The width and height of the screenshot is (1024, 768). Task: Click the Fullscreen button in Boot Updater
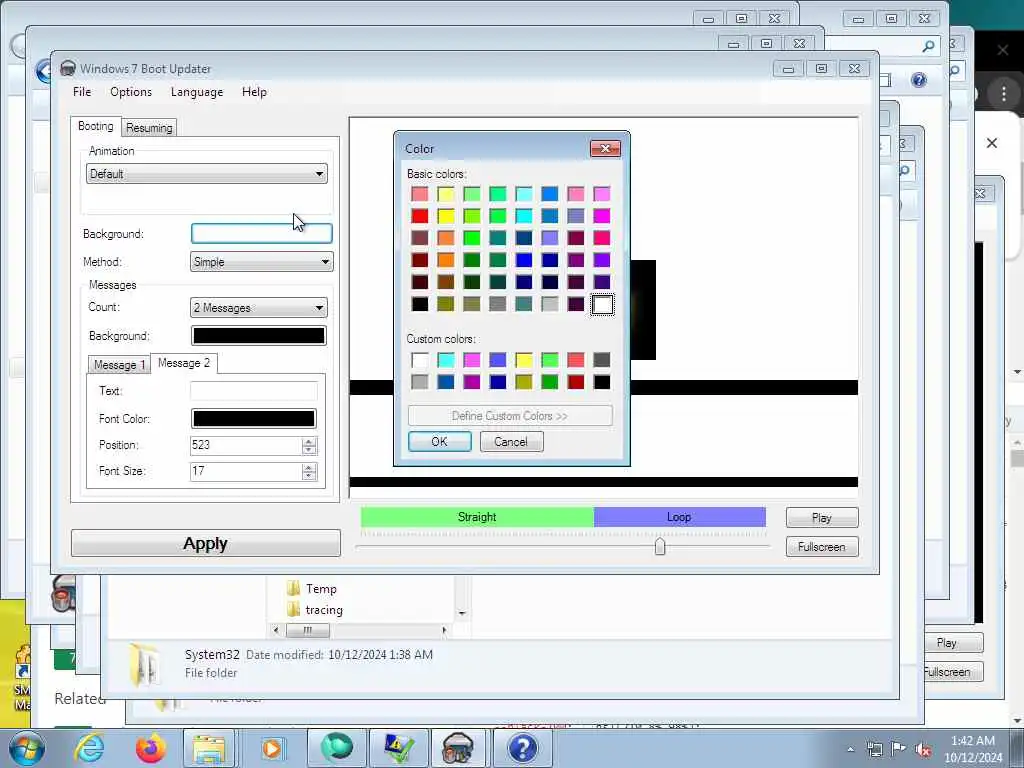tap(822, 547)
